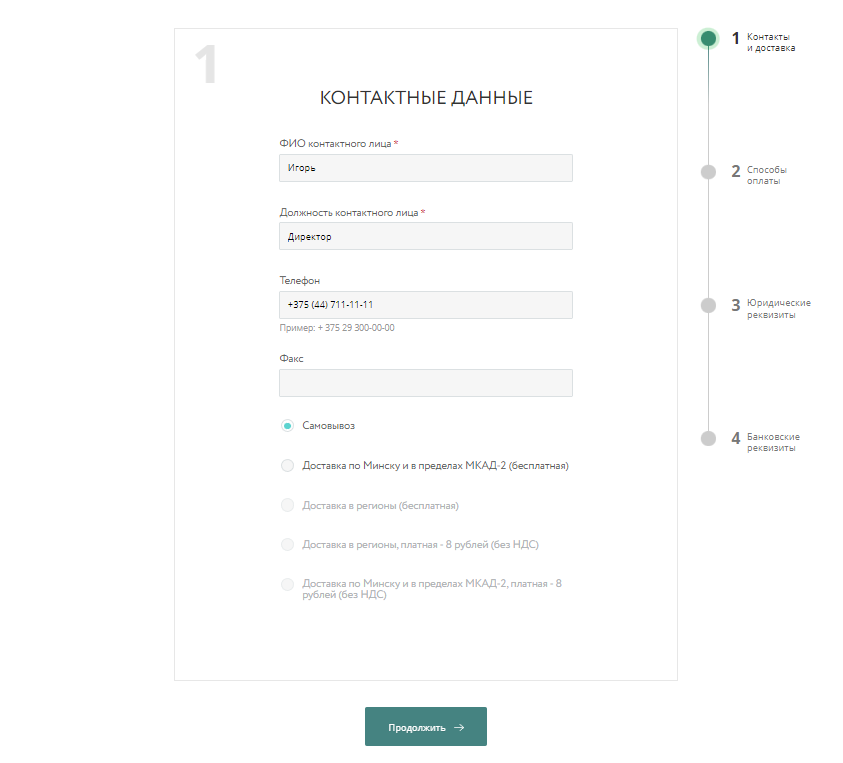Click the step 4 grey progress circle
The height and width of the screenshot is (763, 843).
tap(708, 438)
